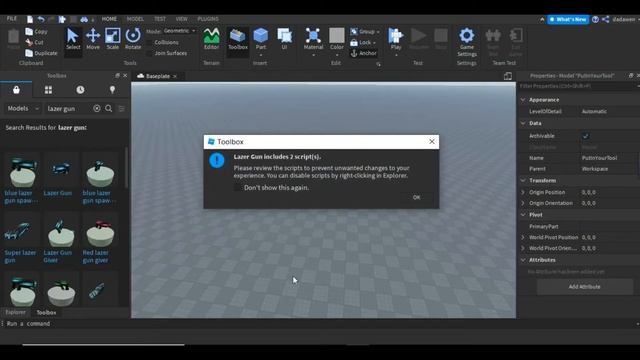Open the Models category dropdown

(23, 109)
